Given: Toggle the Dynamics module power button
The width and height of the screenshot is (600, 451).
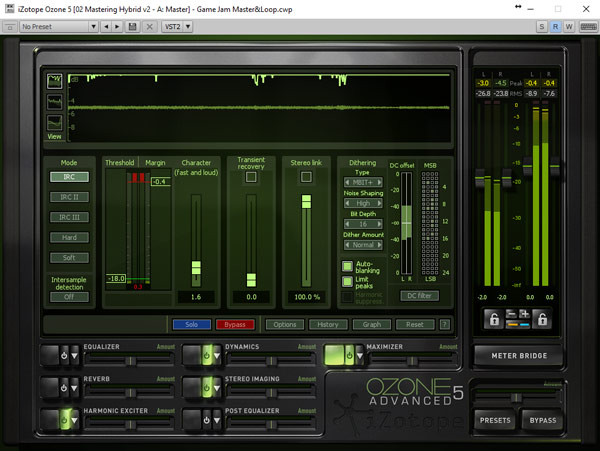Looking at the screenshot, I should click(x=205, y=355).
